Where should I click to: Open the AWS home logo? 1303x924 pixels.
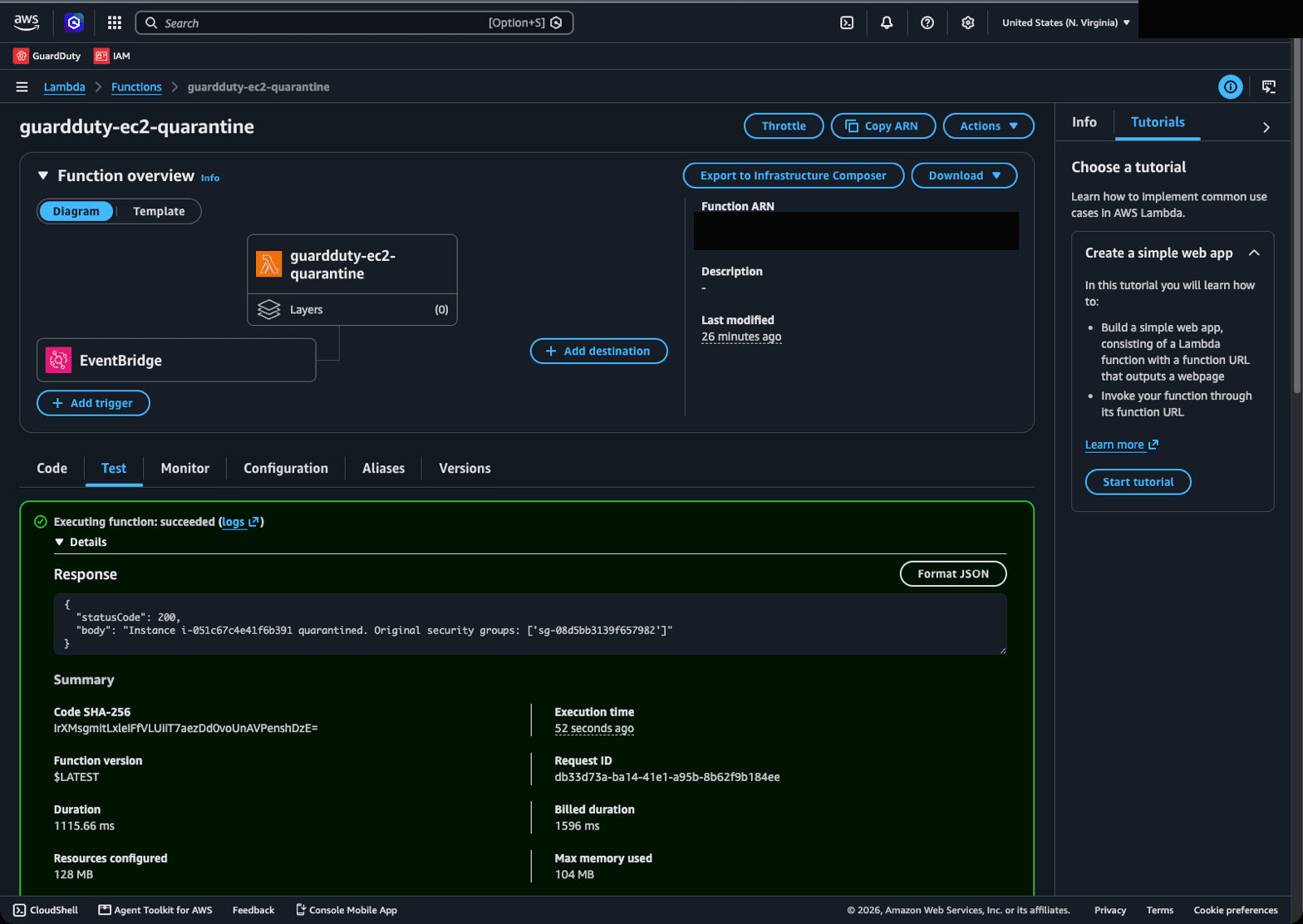27,22
